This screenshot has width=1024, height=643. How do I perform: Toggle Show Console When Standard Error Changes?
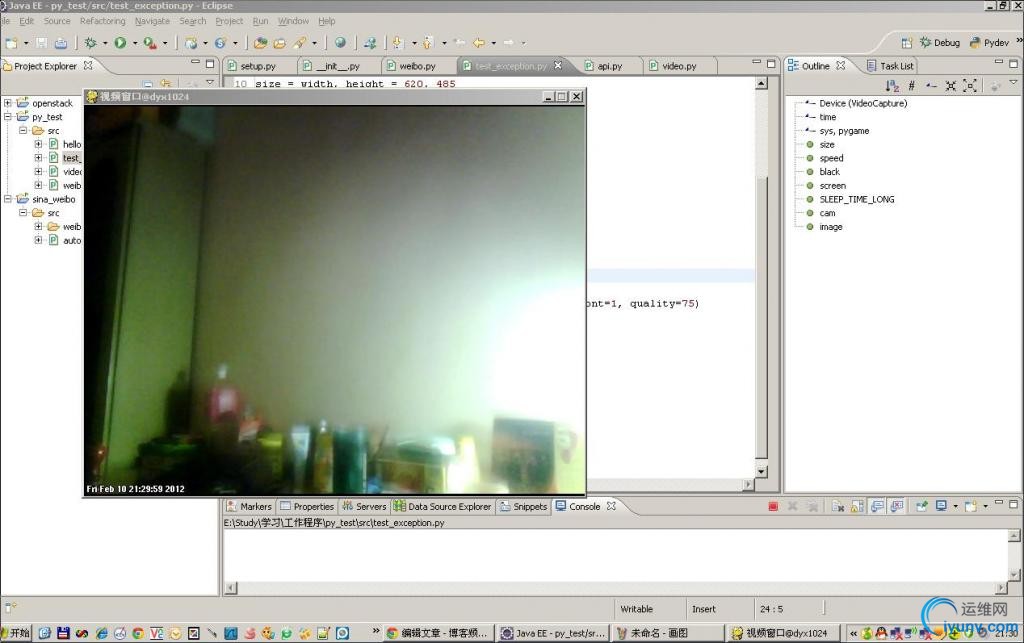click(x=897, y=507)
